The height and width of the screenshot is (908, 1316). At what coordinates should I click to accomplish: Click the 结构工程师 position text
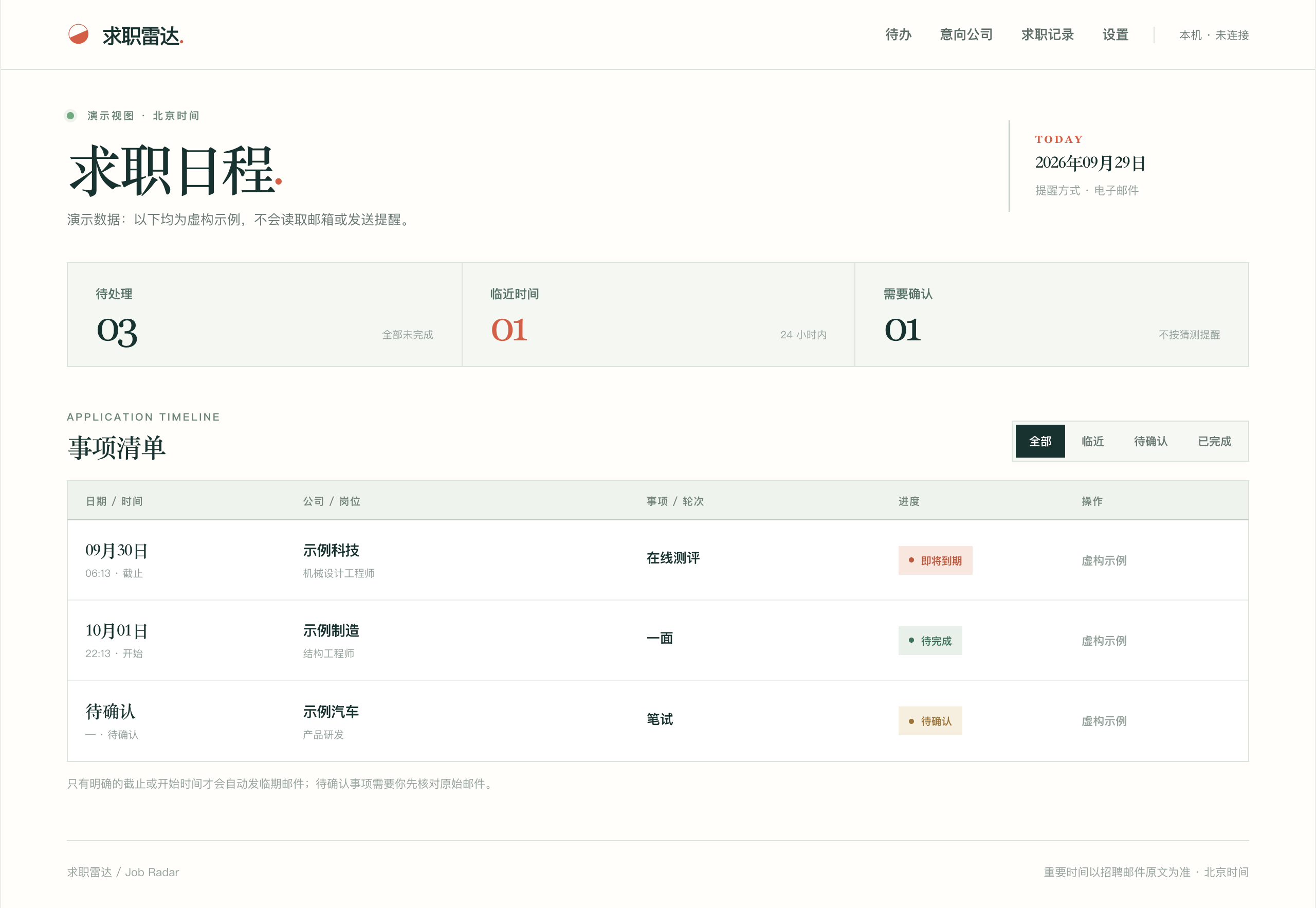point(328,653)
